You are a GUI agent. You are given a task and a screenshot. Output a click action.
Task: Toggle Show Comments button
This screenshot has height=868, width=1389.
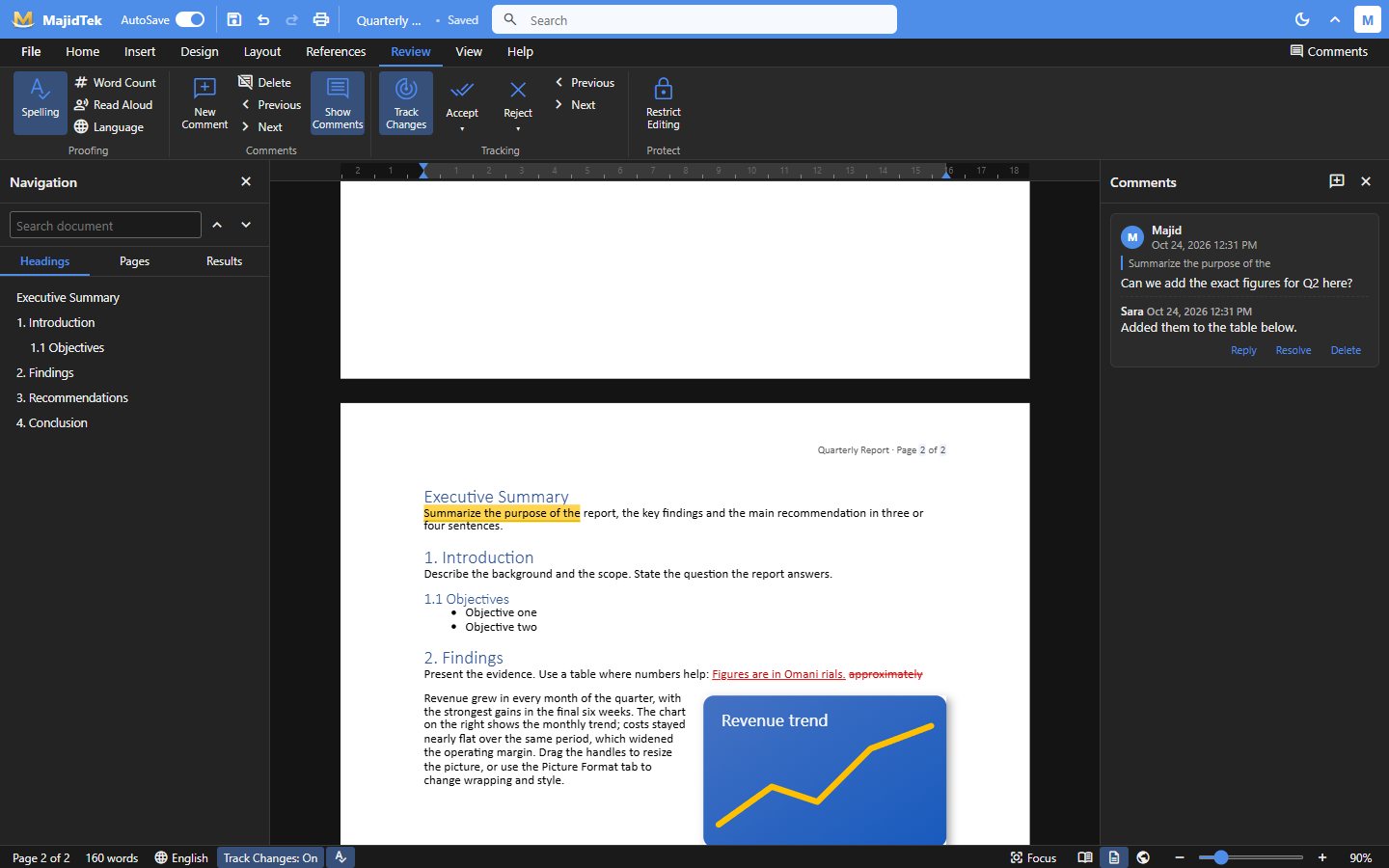click(338, 102)
